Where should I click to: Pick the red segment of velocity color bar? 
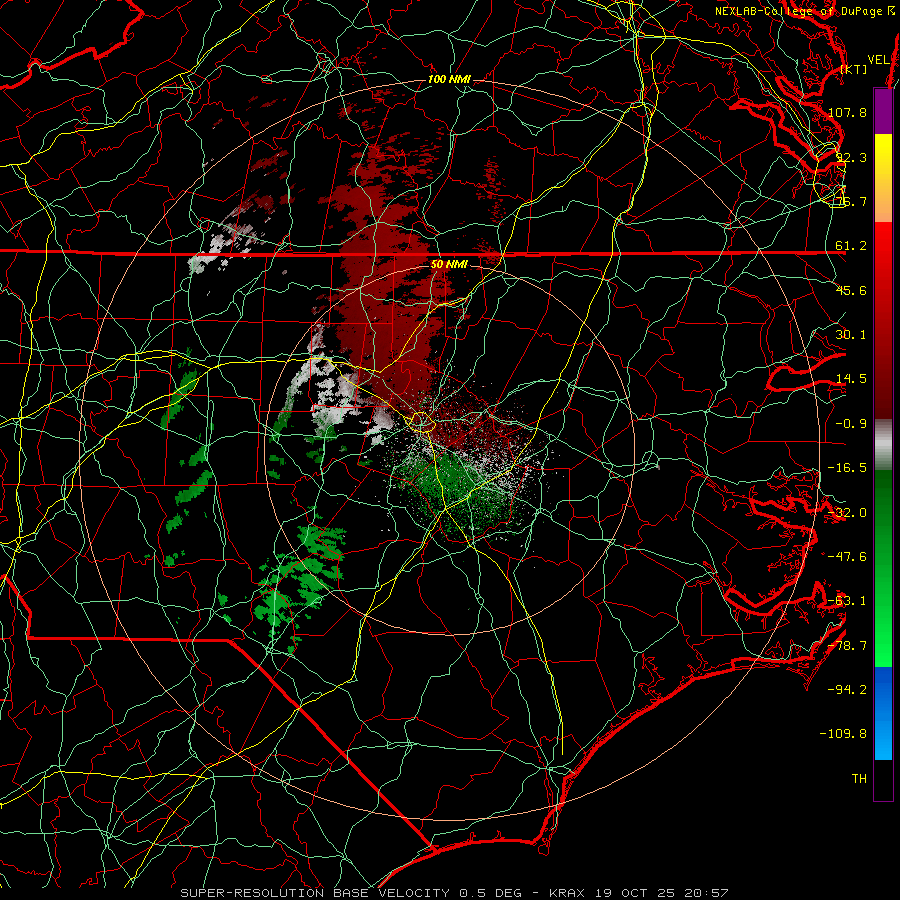(x=883, y=320)
